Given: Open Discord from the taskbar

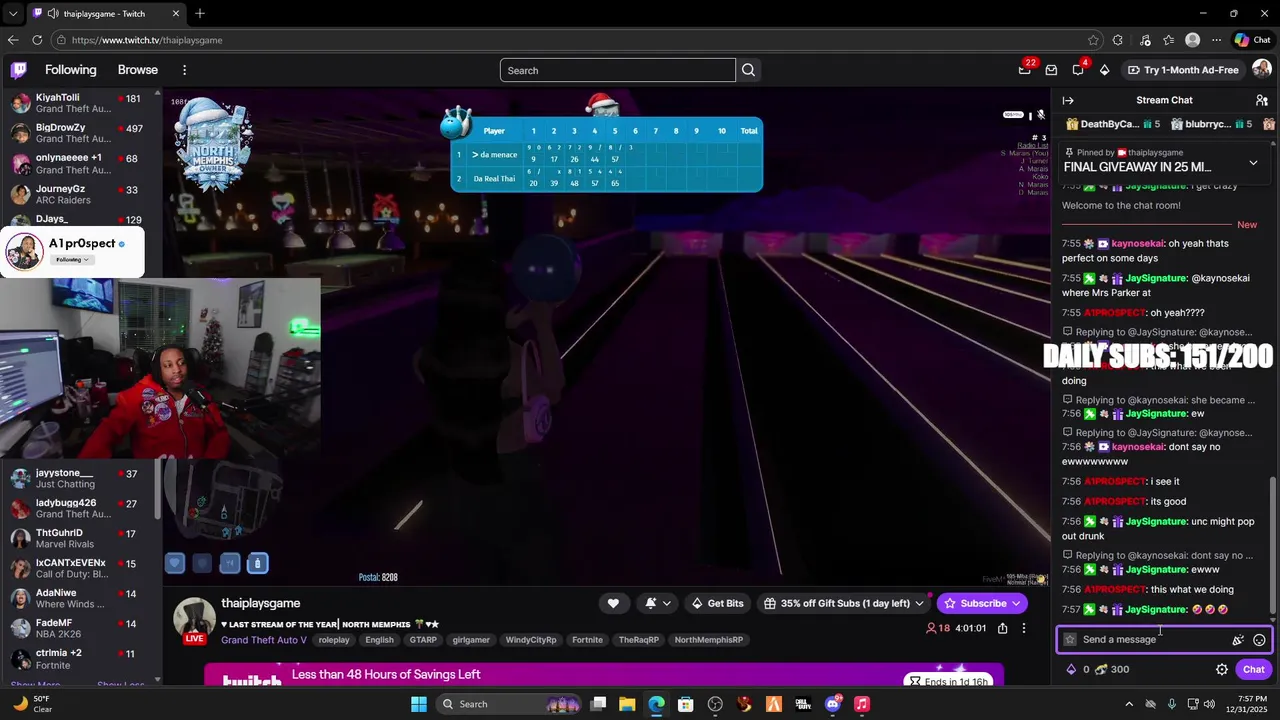Looking at the screenshot, I should (x=833, y=704).
